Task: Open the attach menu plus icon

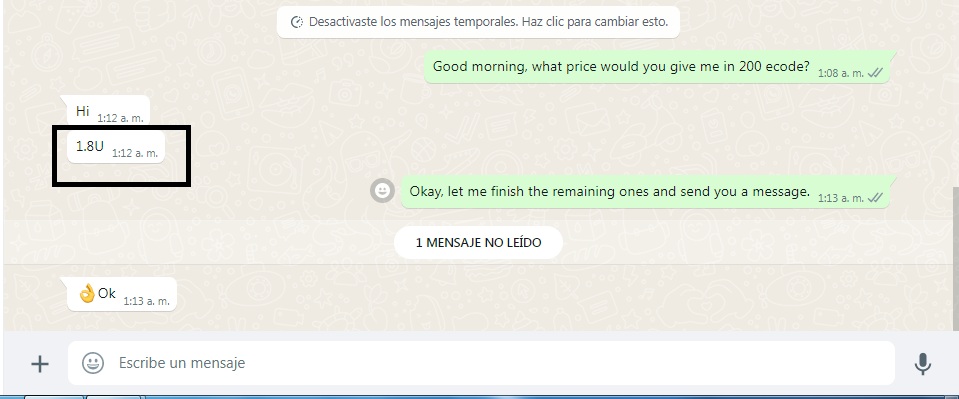Action: click(x=40, y=364)
